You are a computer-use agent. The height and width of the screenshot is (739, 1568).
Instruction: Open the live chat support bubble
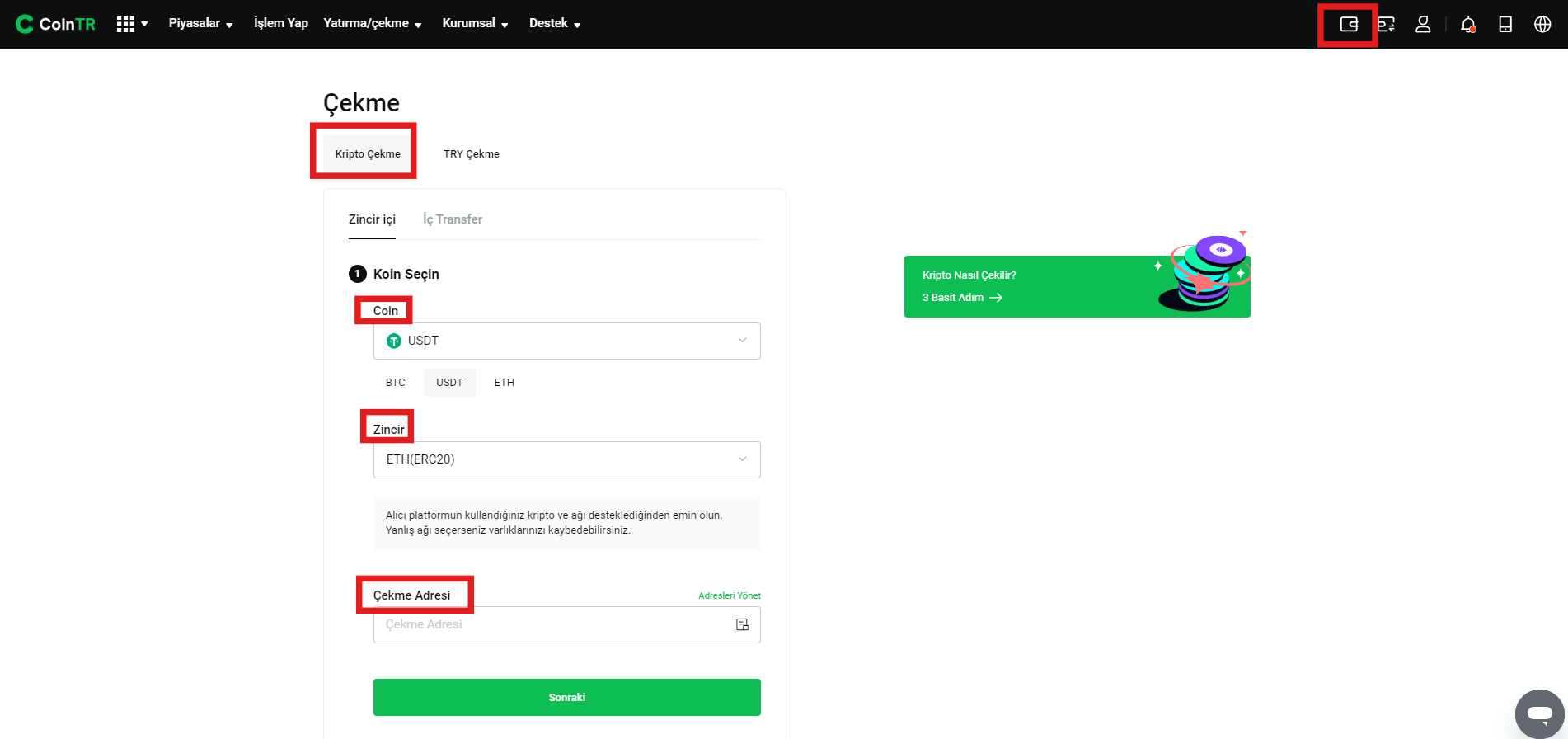coord(1539,713)
